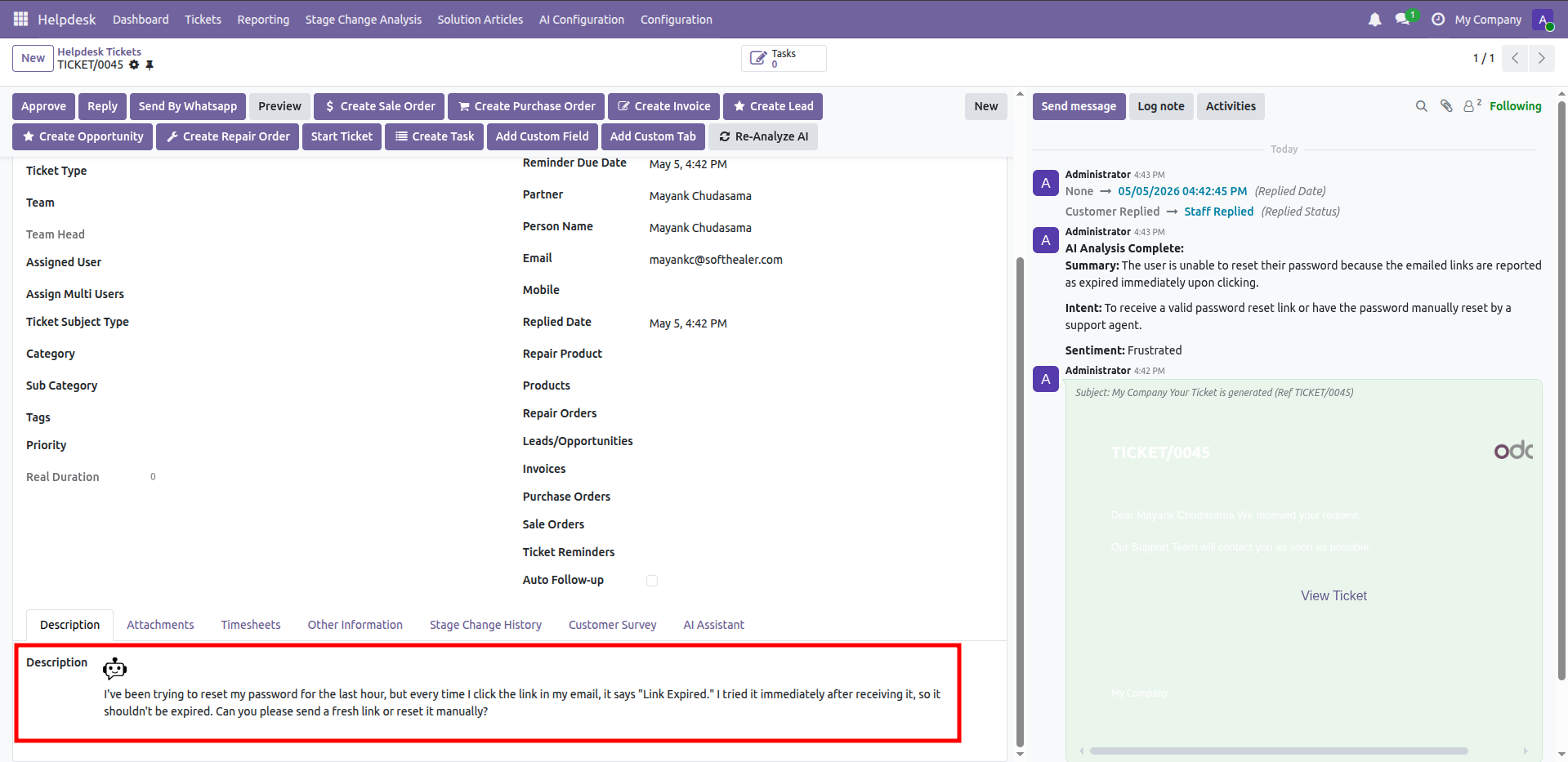Click Create Invoice button
1568x762 pixels.
[663, 106]
